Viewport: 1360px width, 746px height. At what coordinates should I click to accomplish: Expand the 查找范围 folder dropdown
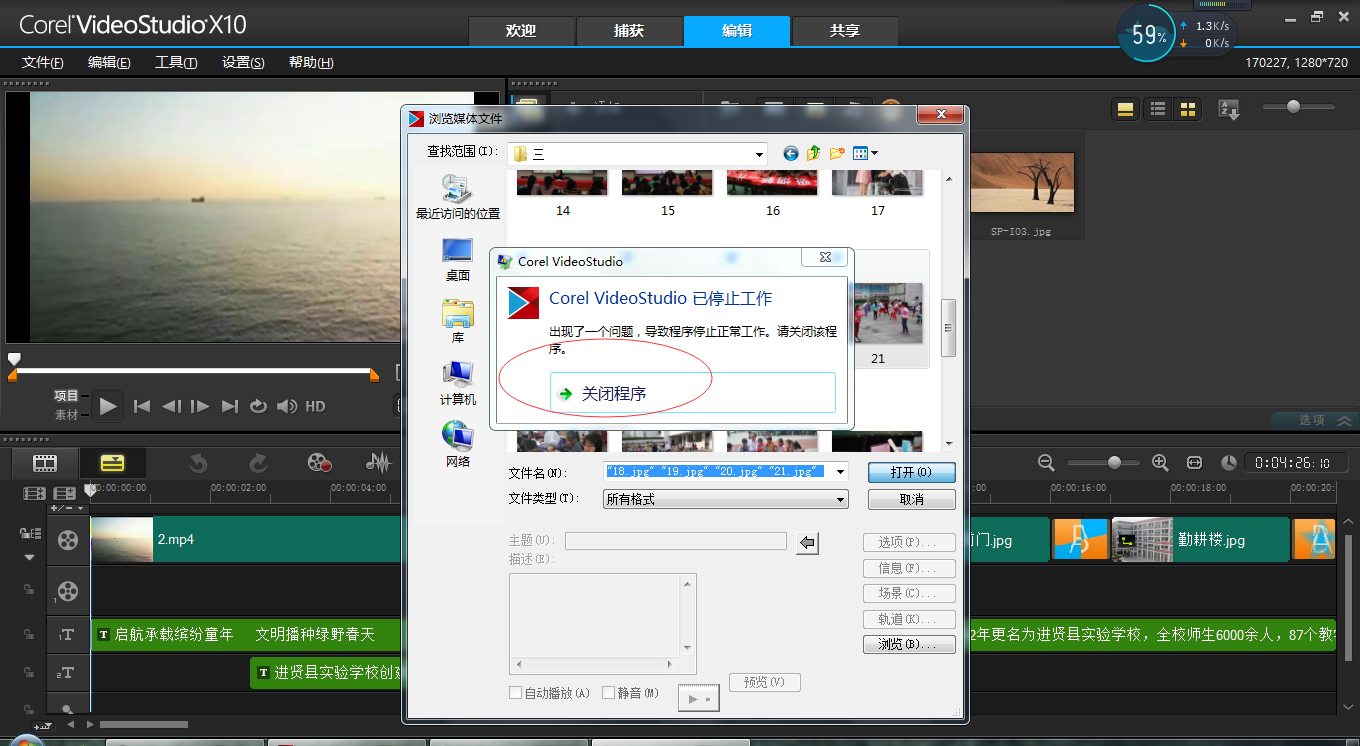click(x=760, y=153)
